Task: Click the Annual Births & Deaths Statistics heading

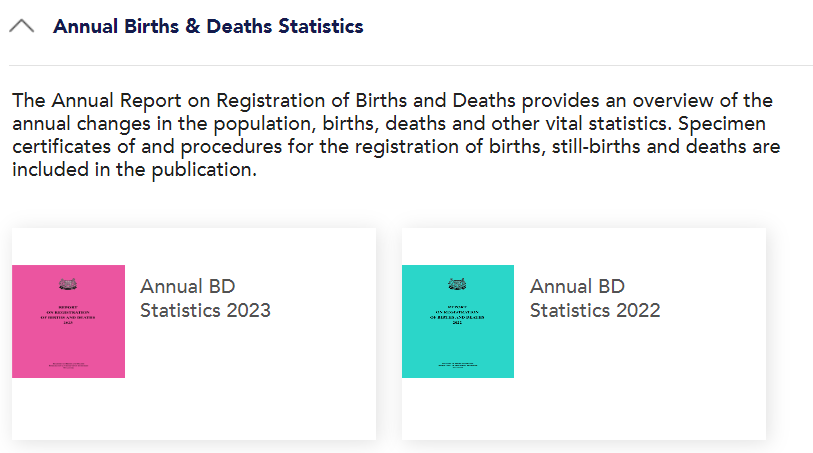Action: (208, 26)
